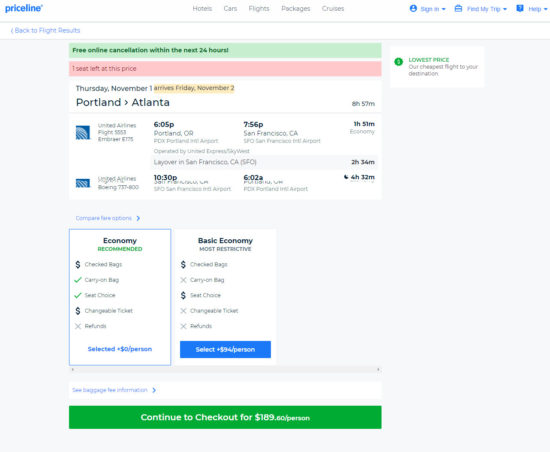Click the fare options horizontal scrollbar
Screen dimensions: 550x452
click(x=225, y=369)
